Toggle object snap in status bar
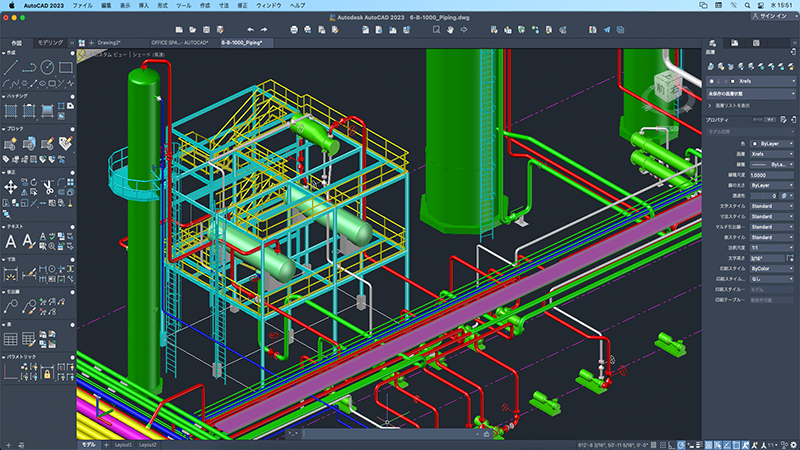 [736, 445]
